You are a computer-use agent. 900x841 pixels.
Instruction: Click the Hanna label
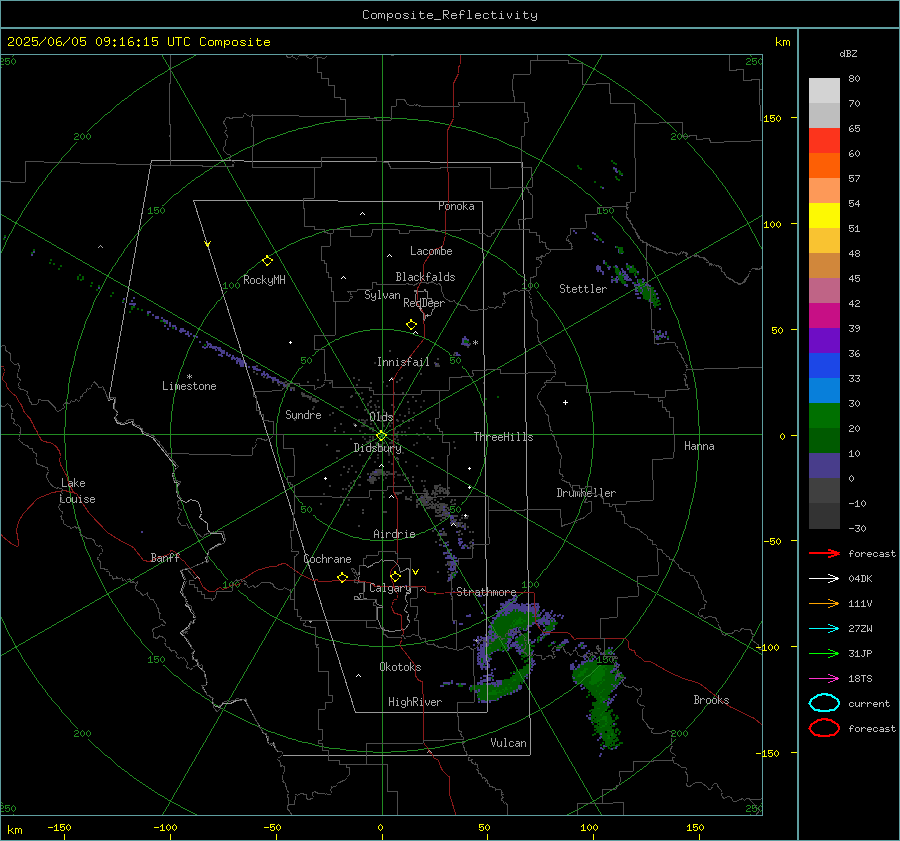click(x=699, y=446)
